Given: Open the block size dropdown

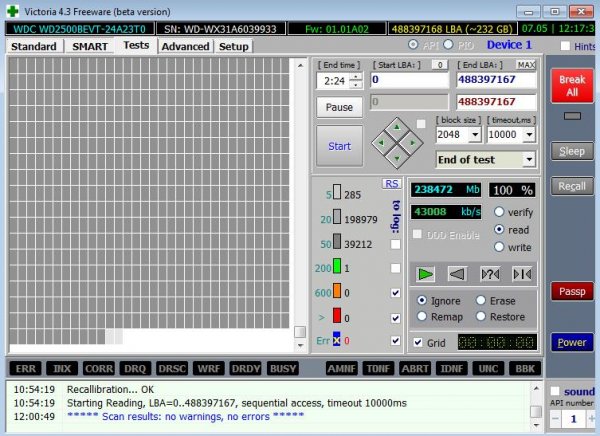Looking at the screenshot, I should tap(474, 134).
